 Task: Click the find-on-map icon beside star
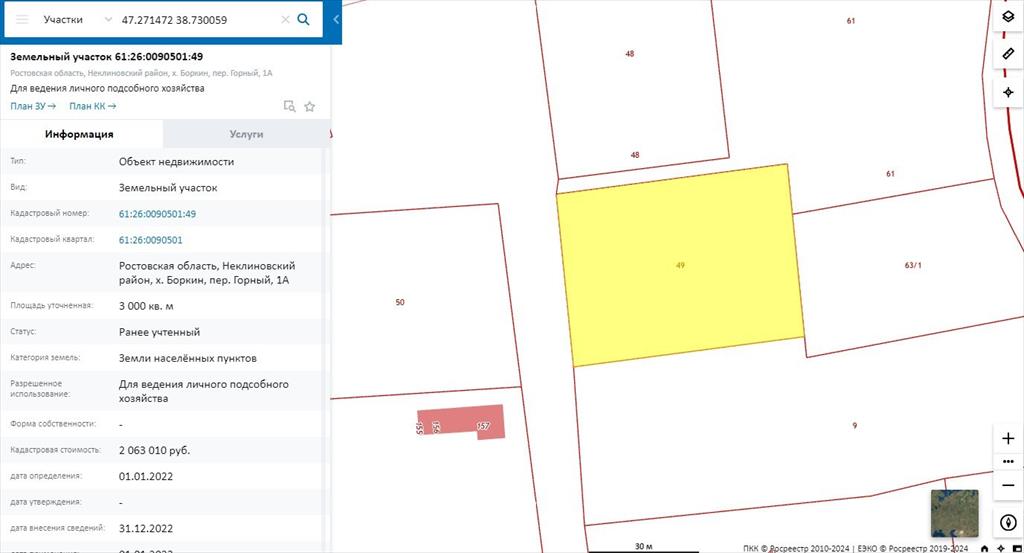pyautogui.click(x=289, y=106)
